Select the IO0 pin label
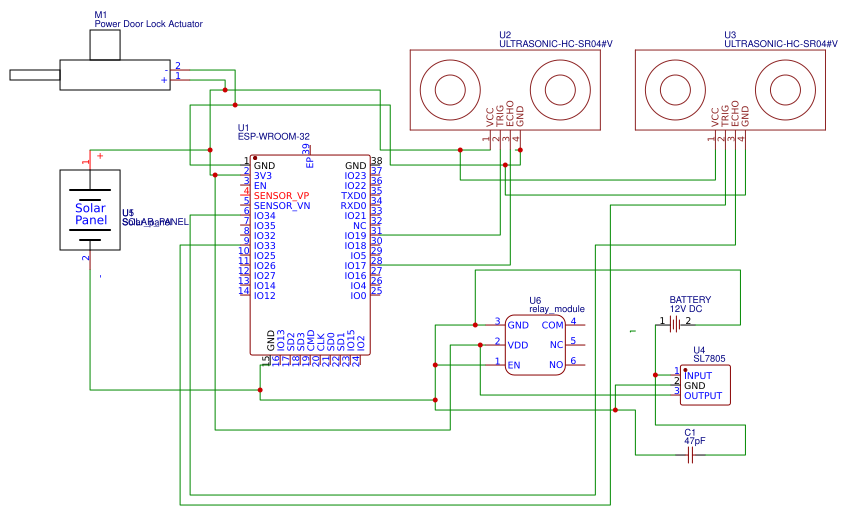This screenshot has height=515, width=849. pos(358,296)
